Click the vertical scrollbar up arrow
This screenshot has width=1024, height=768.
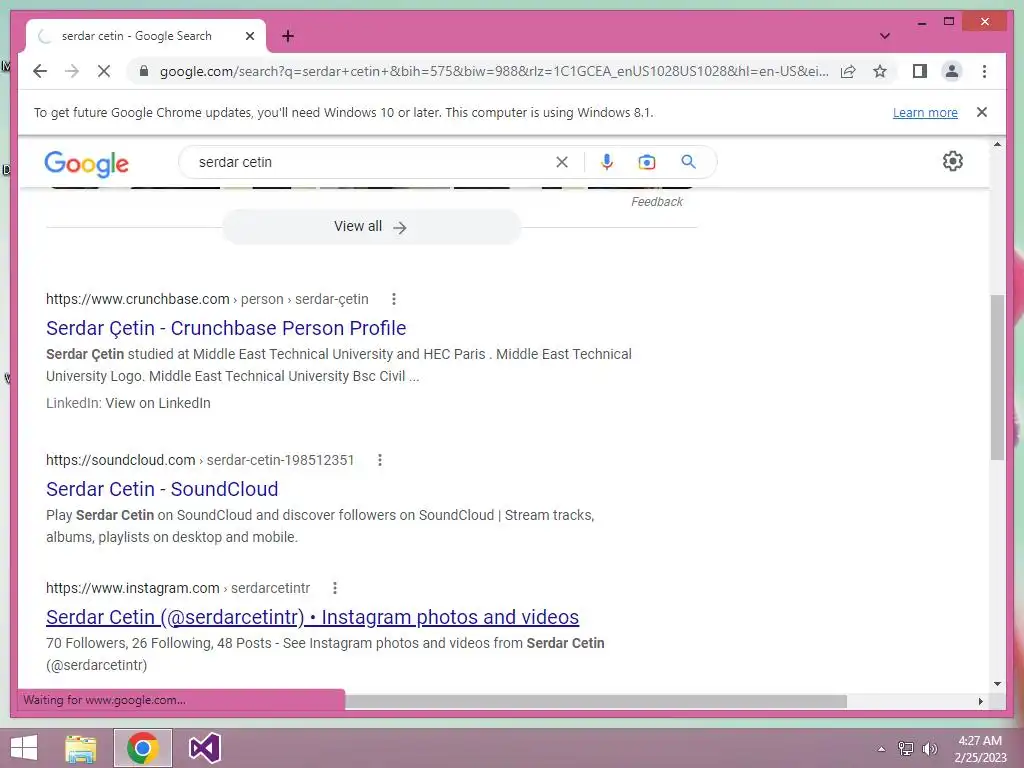click(x=997, y=144)
